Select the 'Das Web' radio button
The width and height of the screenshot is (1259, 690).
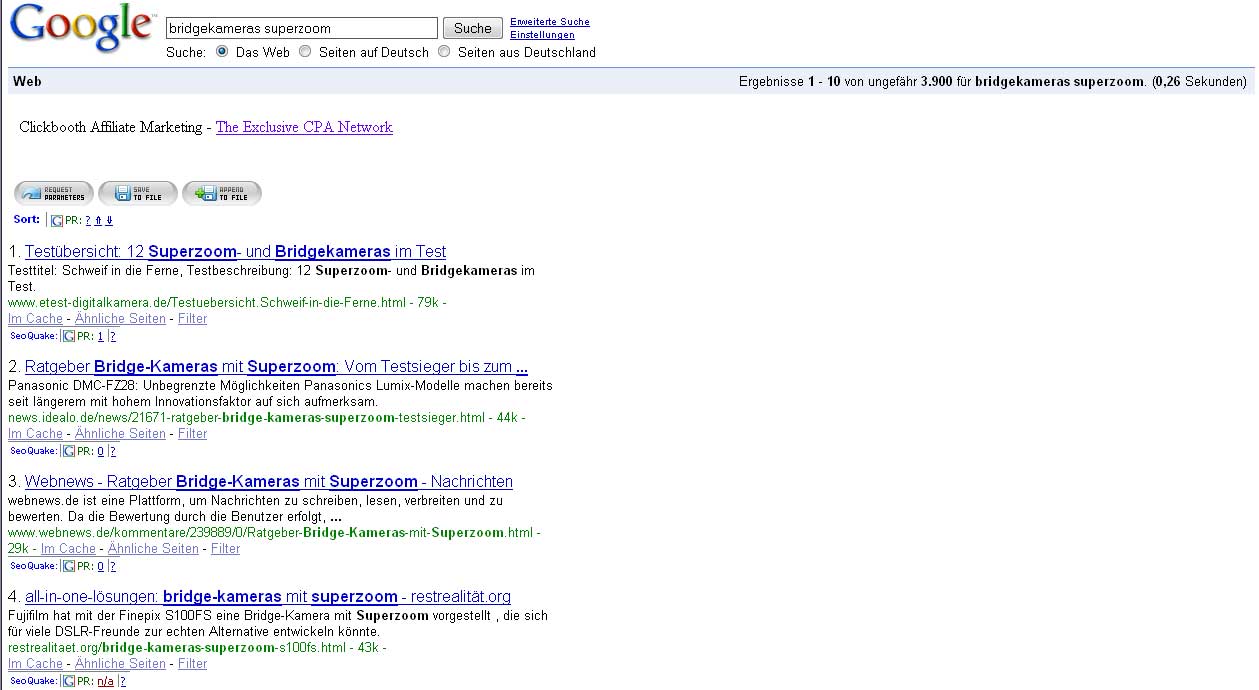pyautogui.click(x=222, y=51)
